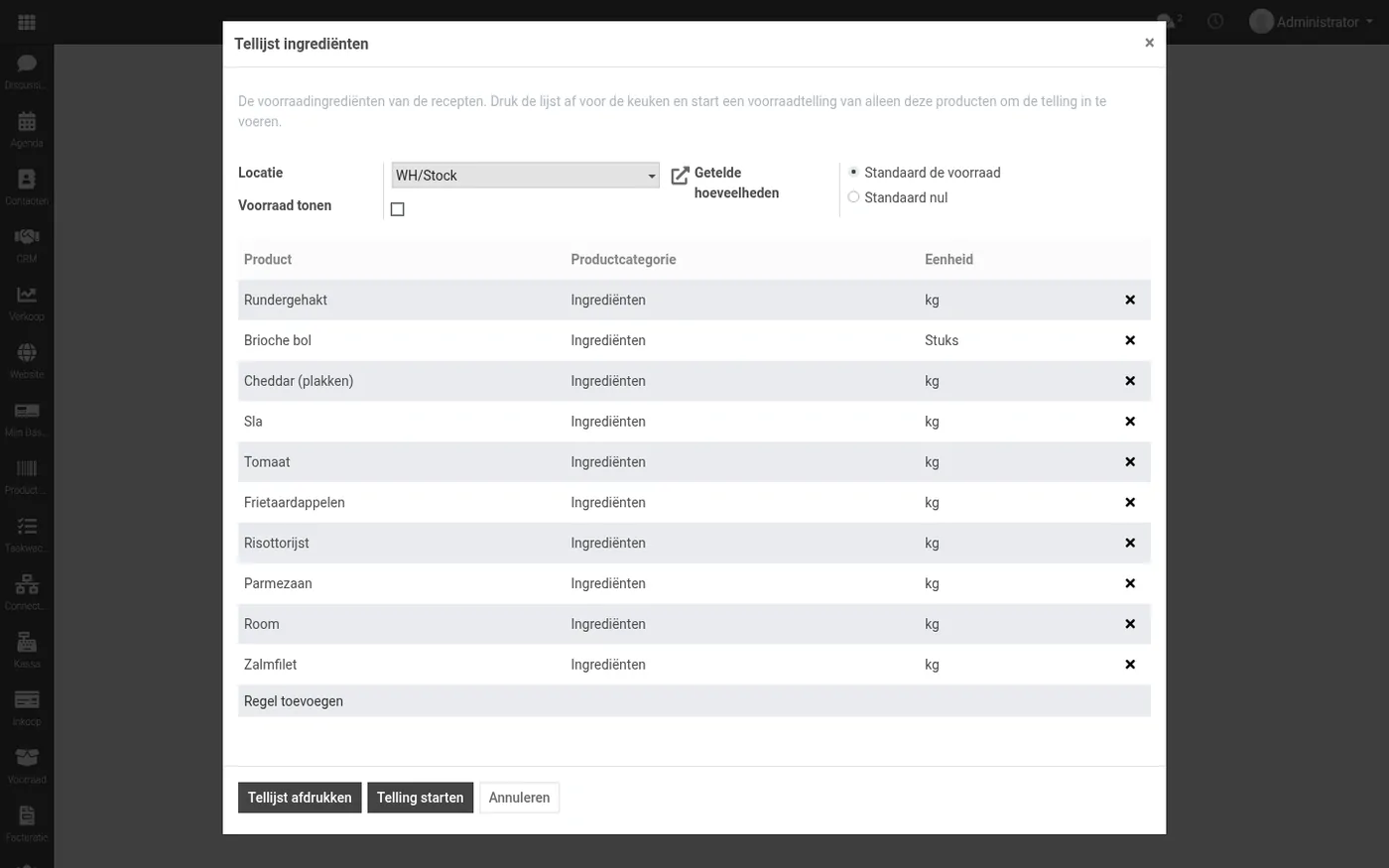Viewport: 1389px width, 868px height.
Task: Open the Verkoop chart icon
Action: click(27, 303)
